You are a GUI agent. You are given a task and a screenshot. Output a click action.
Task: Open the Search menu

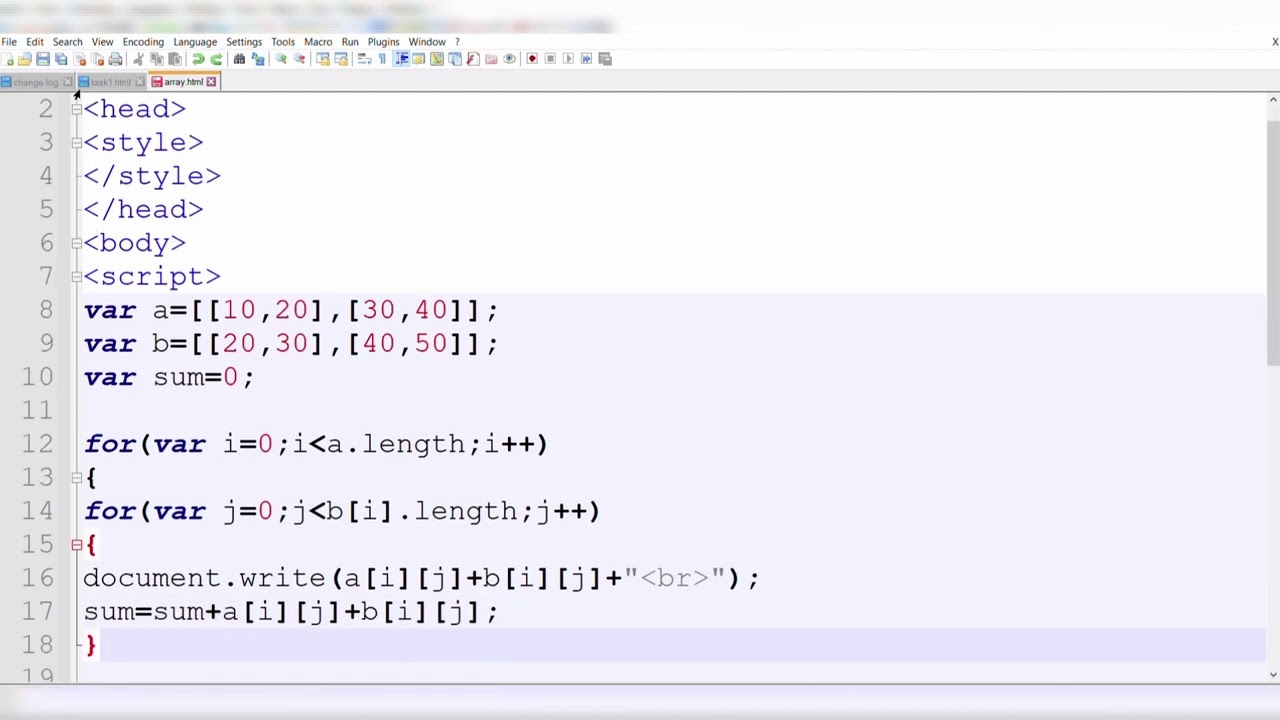[x=67, y=42]
